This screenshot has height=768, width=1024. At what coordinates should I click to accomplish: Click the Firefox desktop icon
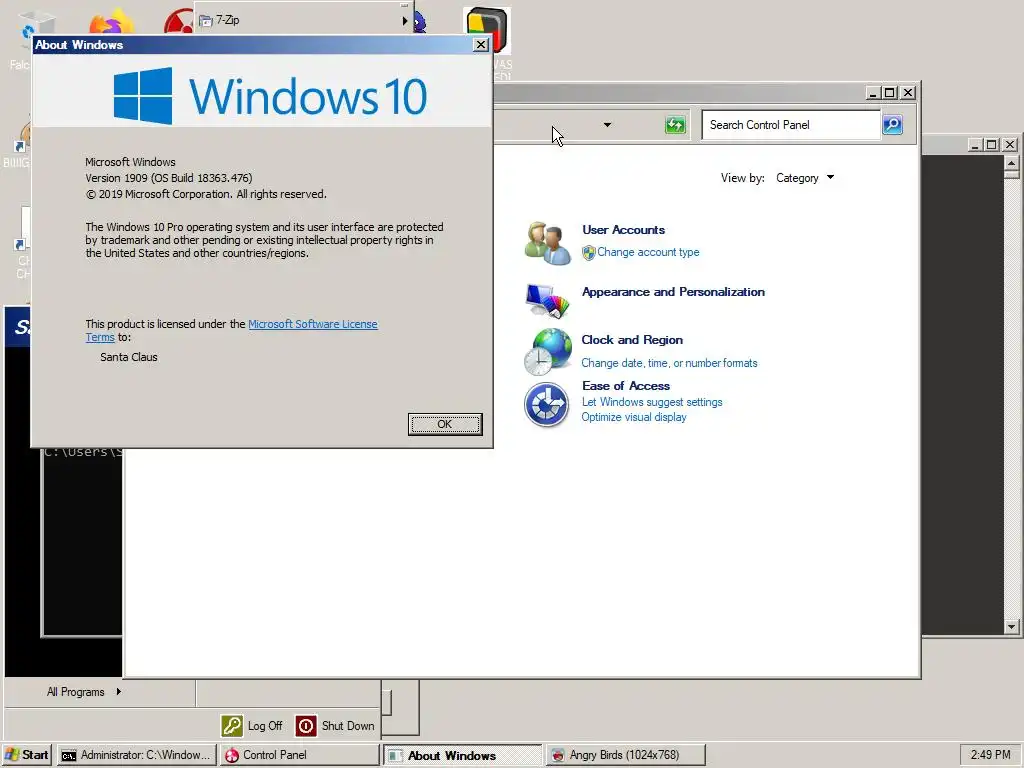pos(111,22)
